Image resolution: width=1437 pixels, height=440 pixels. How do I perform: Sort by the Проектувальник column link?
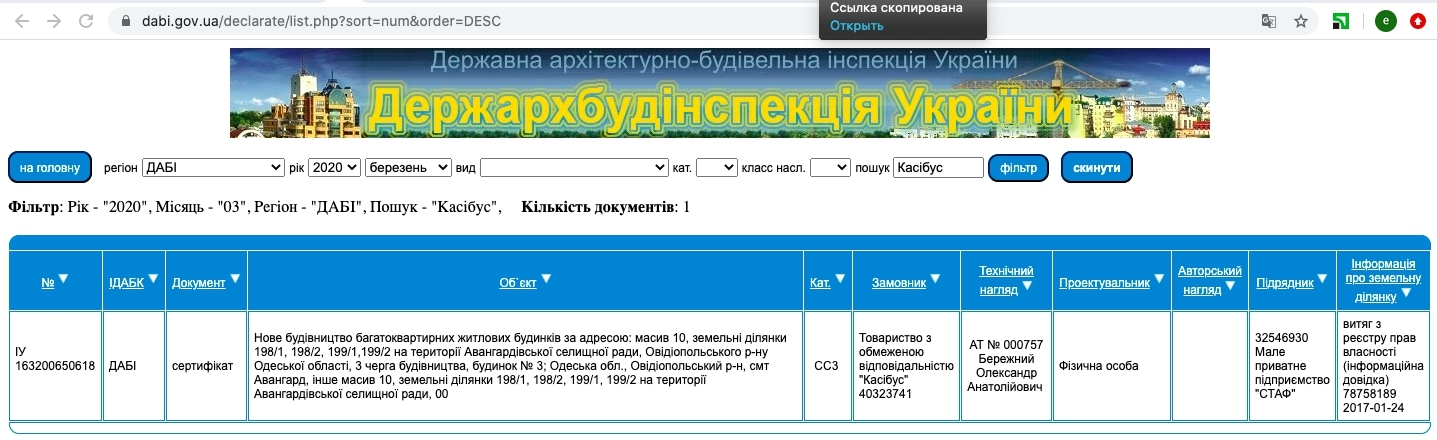pyautogui.click(x=1104, y=283)
